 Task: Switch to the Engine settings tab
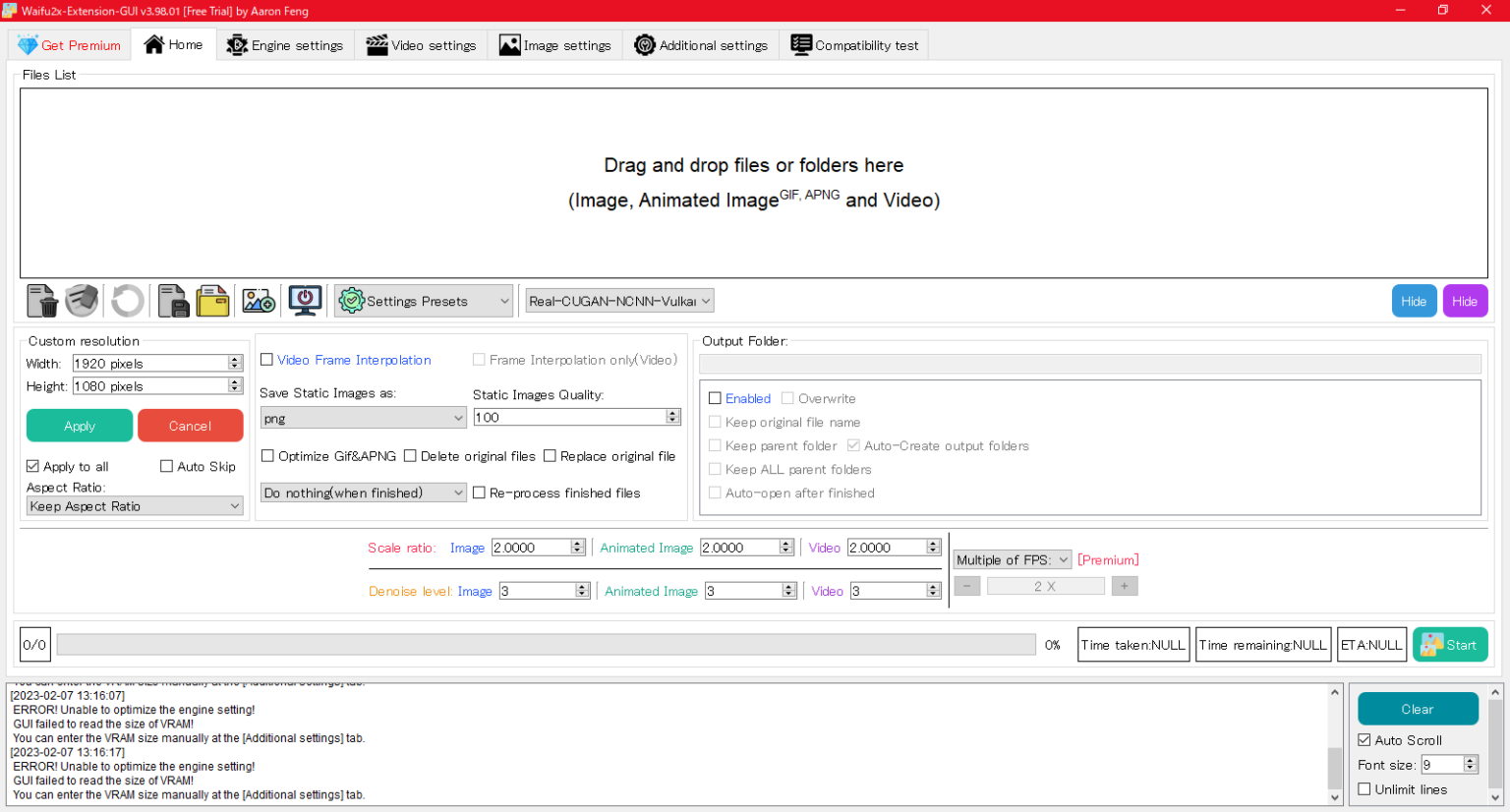pyautogui.click(x=285, y=45)
